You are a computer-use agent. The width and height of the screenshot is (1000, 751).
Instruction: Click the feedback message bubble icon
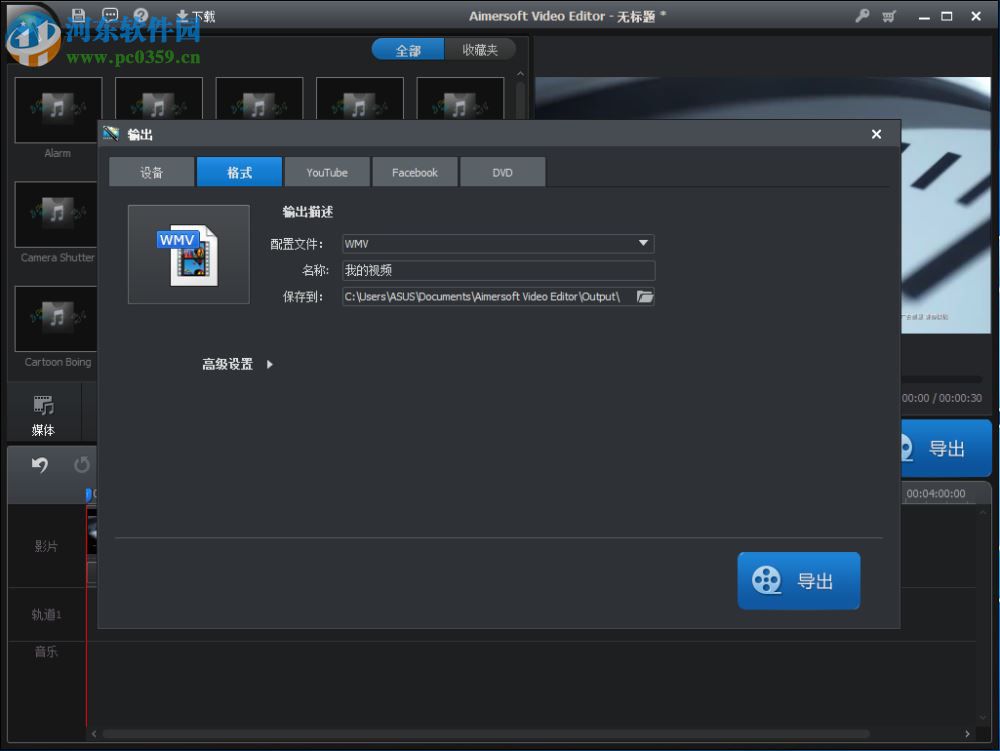pyautogui.click(x=108, y=15)
